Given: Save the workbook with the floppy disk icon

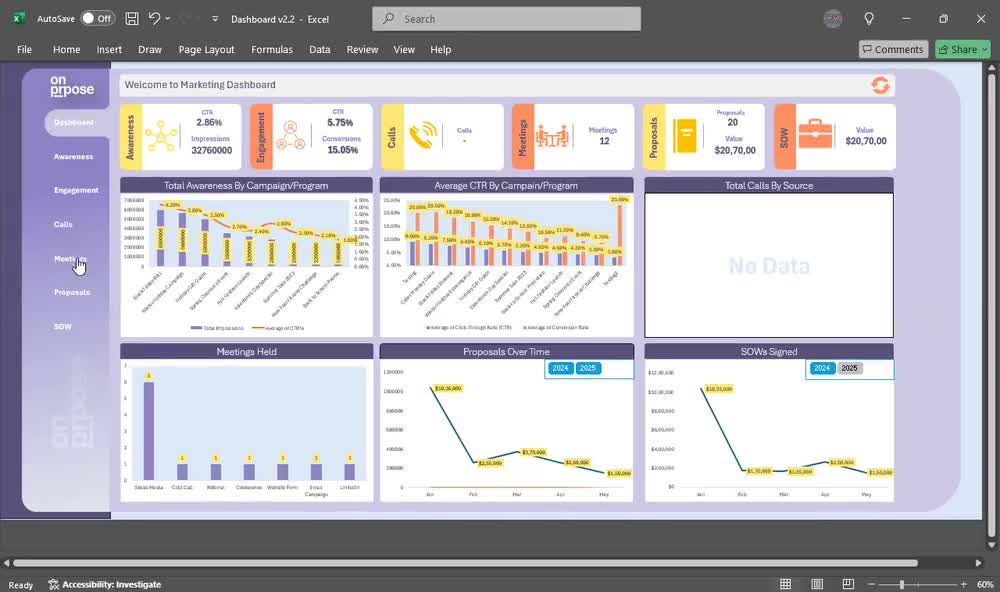Looking at the screenshot, I should (131, 18).
